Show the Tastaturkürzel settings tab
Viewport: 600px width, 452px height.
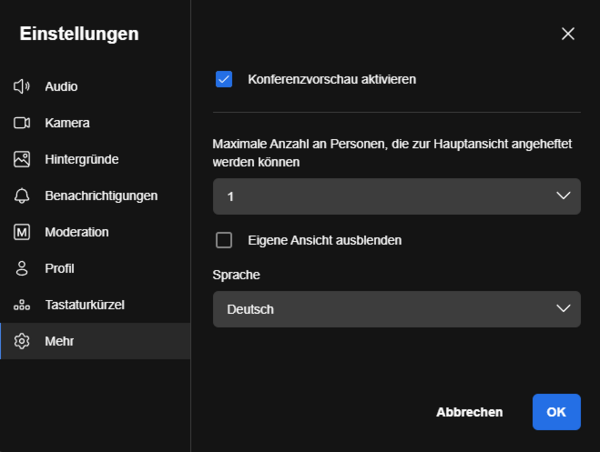click(x=95, y=305)
